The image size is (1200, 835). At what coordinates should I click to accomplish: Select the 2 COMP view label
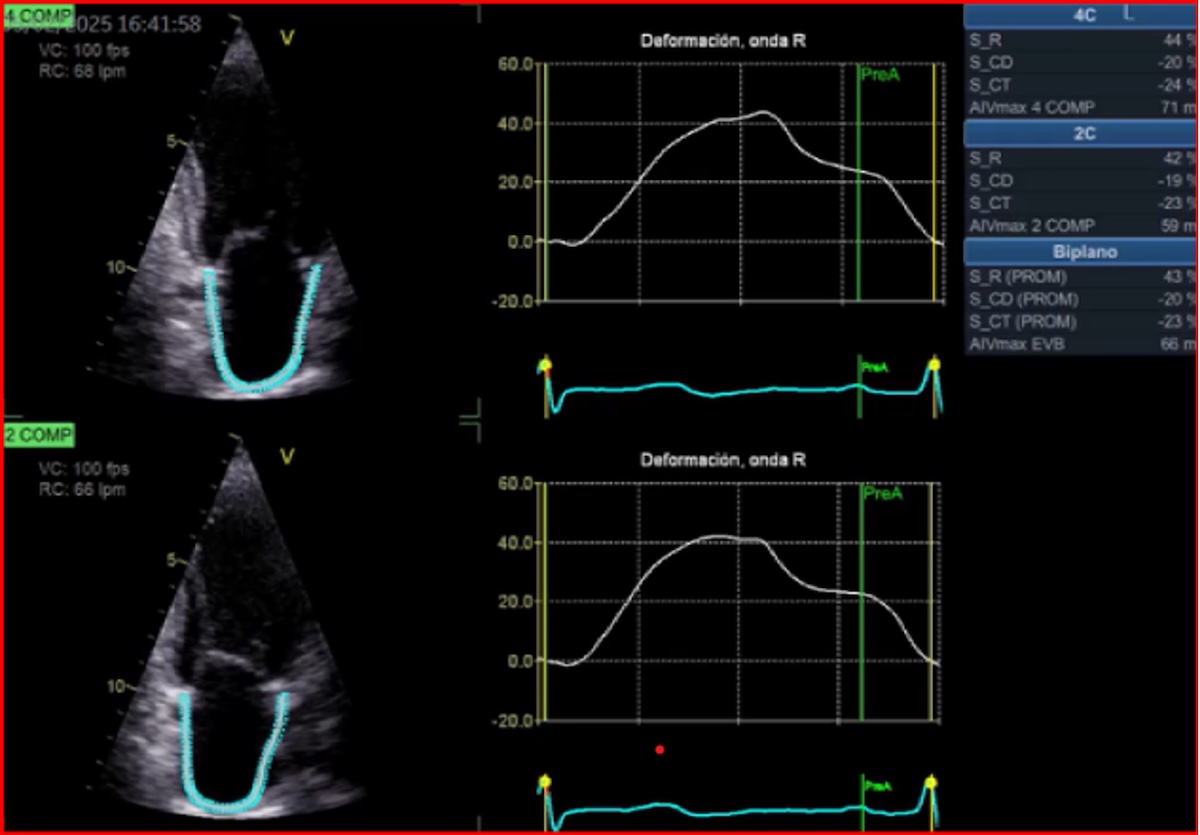38,435
